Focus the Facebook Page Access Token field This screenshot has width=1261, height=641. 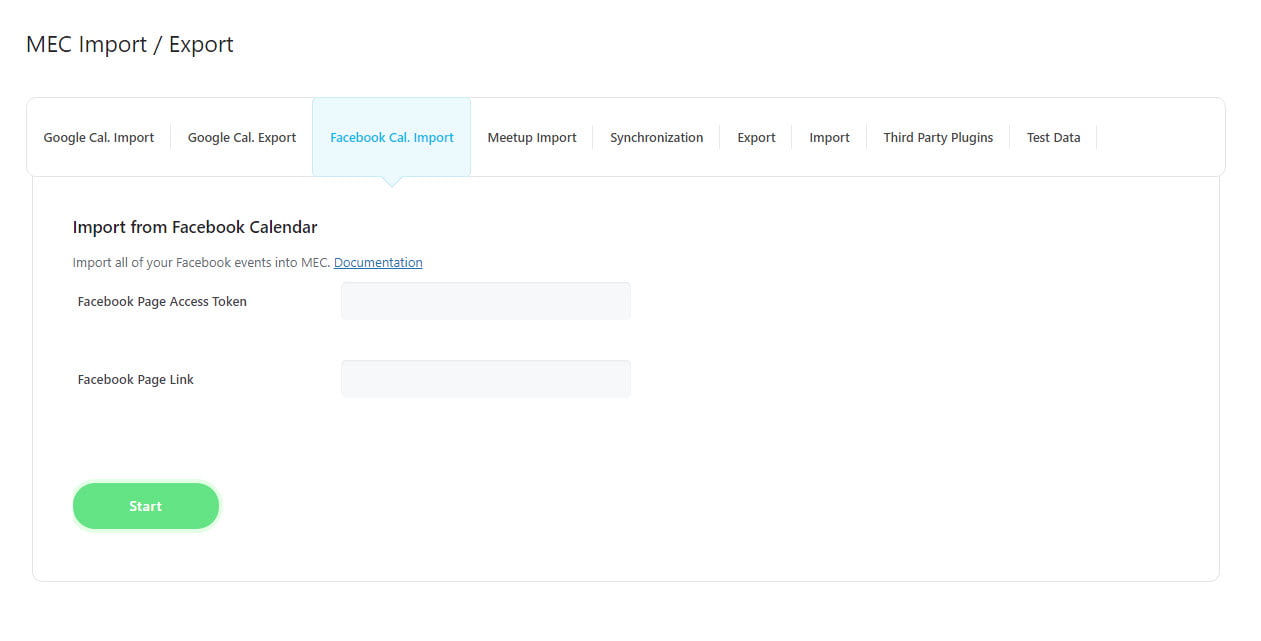click(485, 301)
